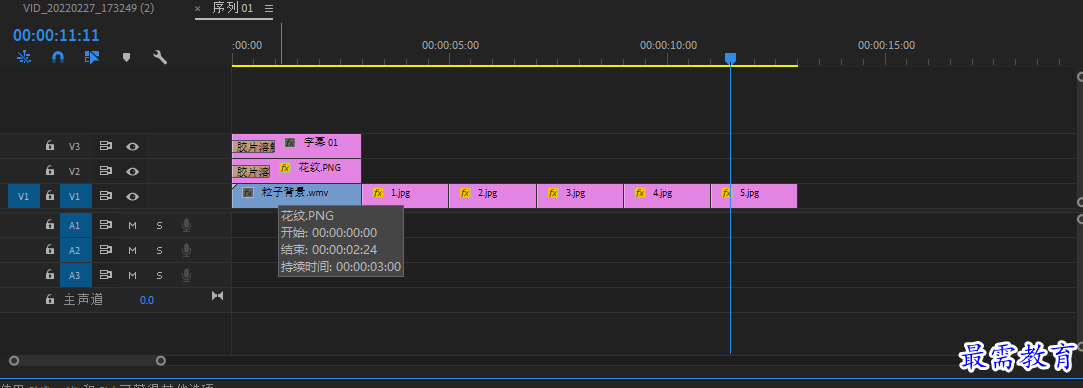Toggle Snap magnet icon in timeline

click(x=58, y=57)
